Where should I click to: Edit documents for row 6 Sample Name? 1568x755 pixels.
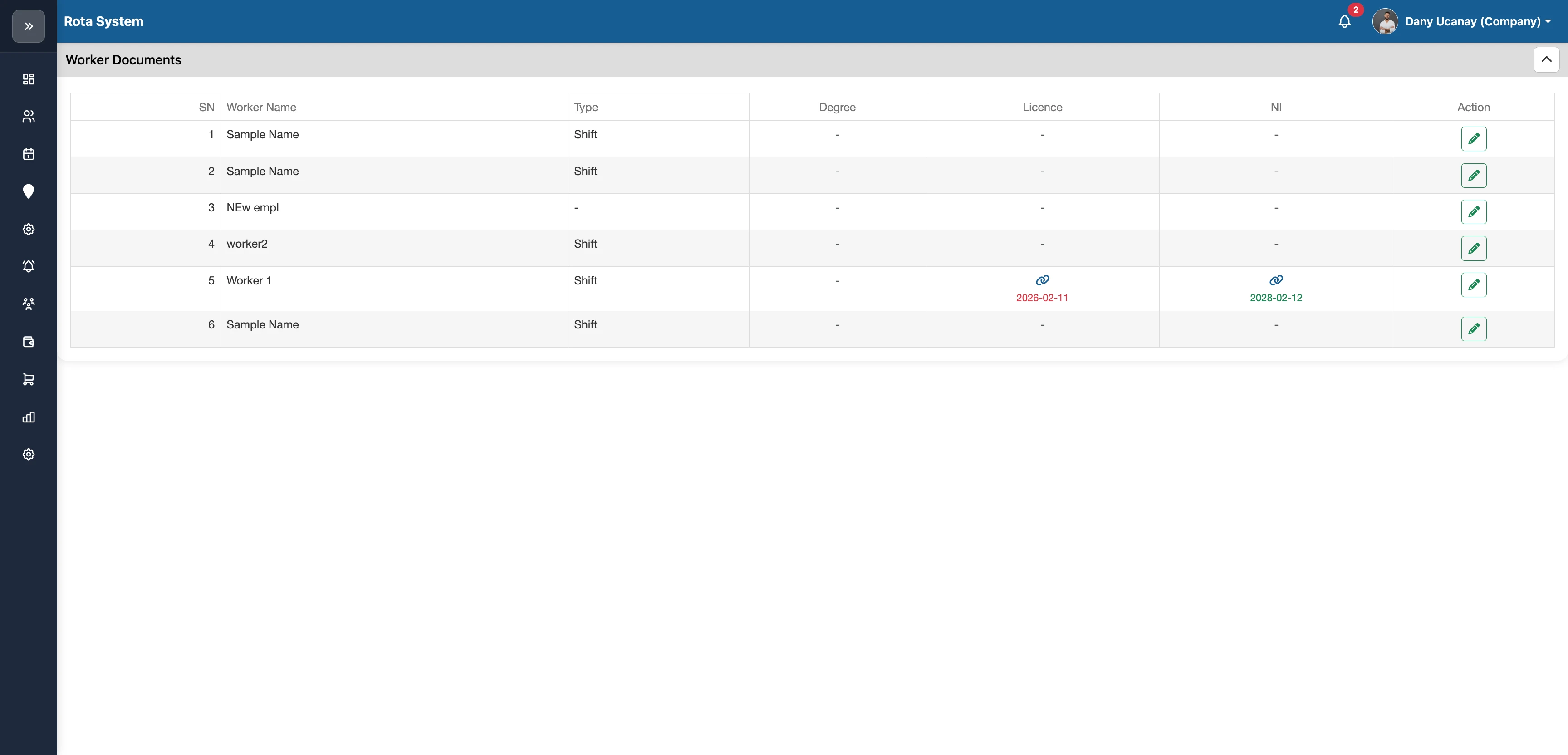1474,329
